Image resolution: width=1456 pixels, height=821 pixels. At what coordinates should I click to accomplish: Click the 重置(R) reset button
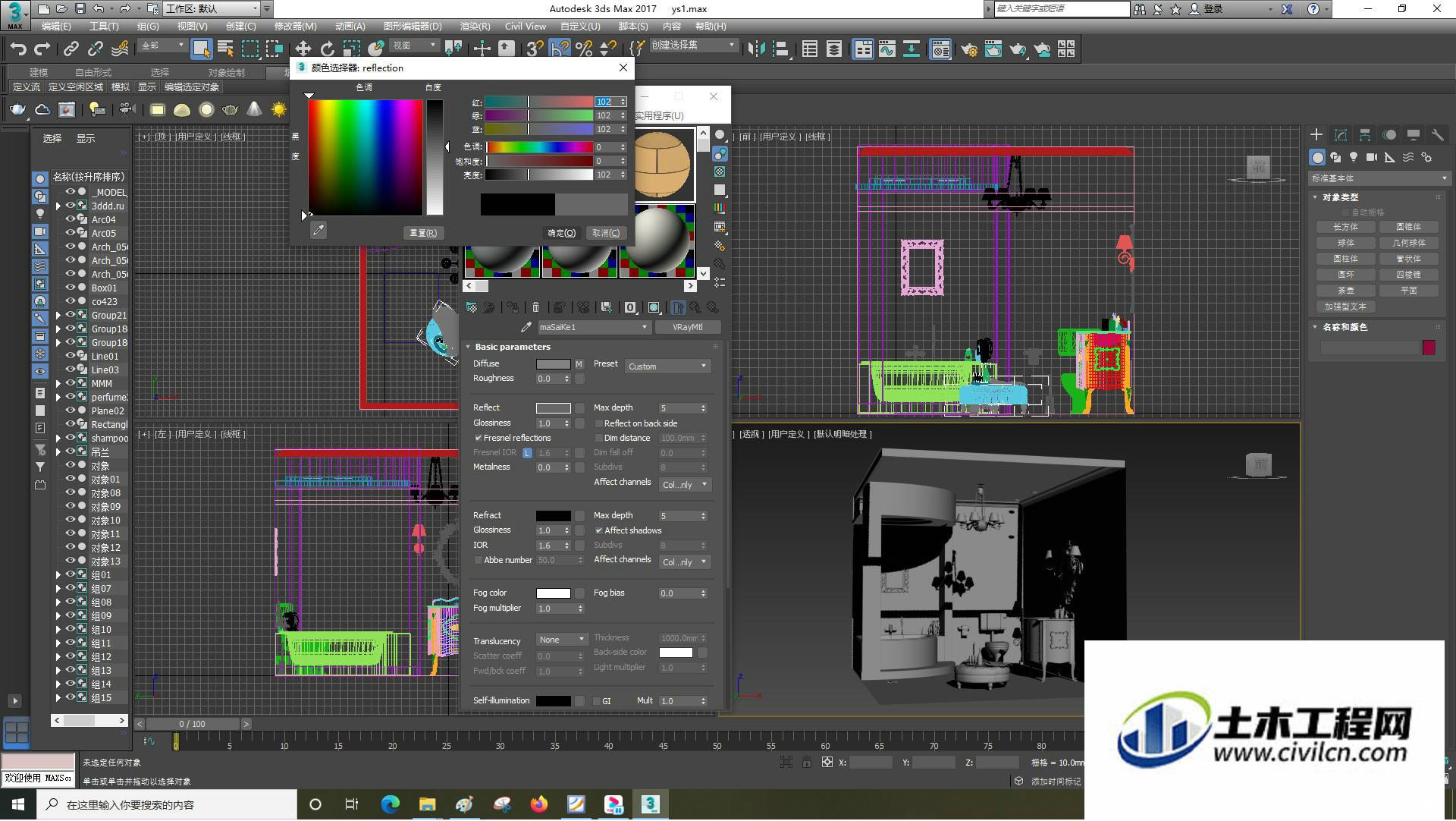[423, 233]
